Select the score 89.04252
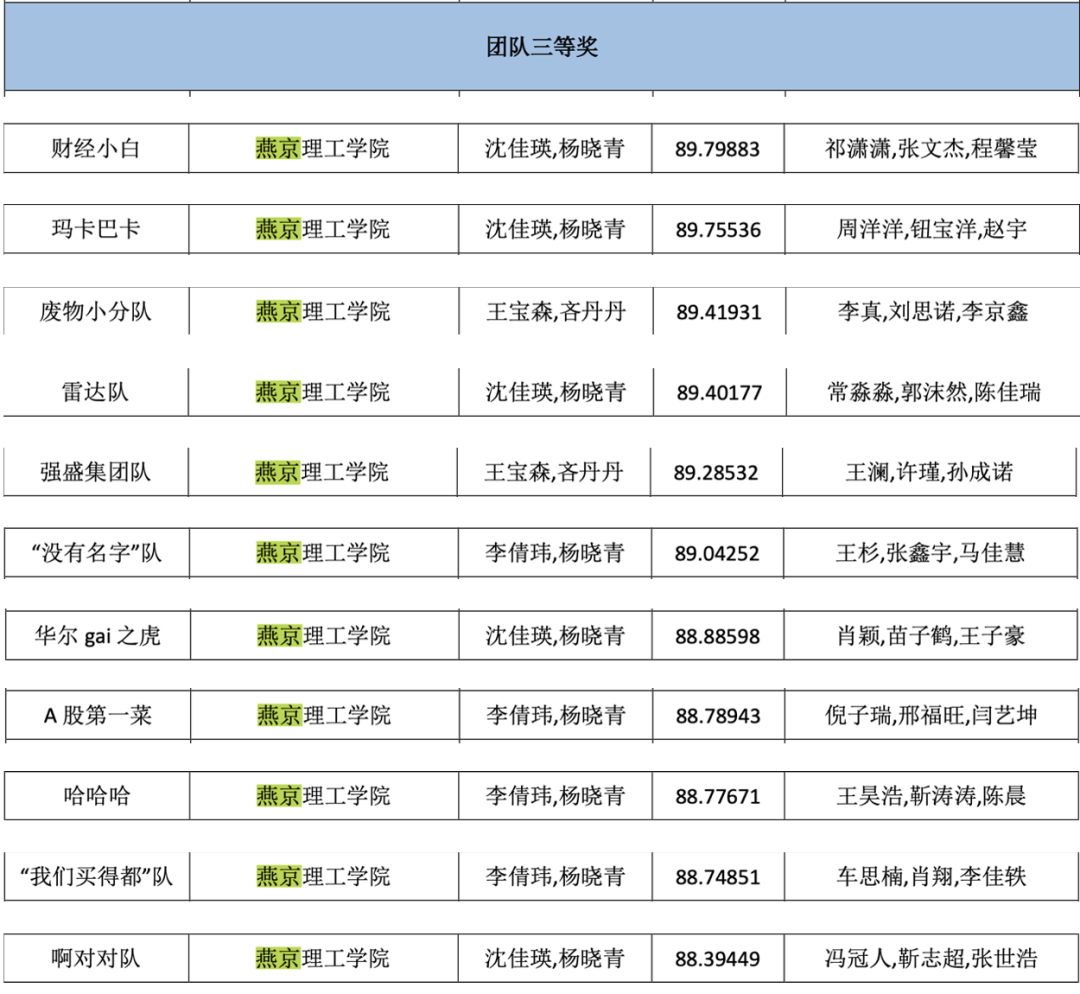Screen dimensions: 1080x994 pos(716,554)
